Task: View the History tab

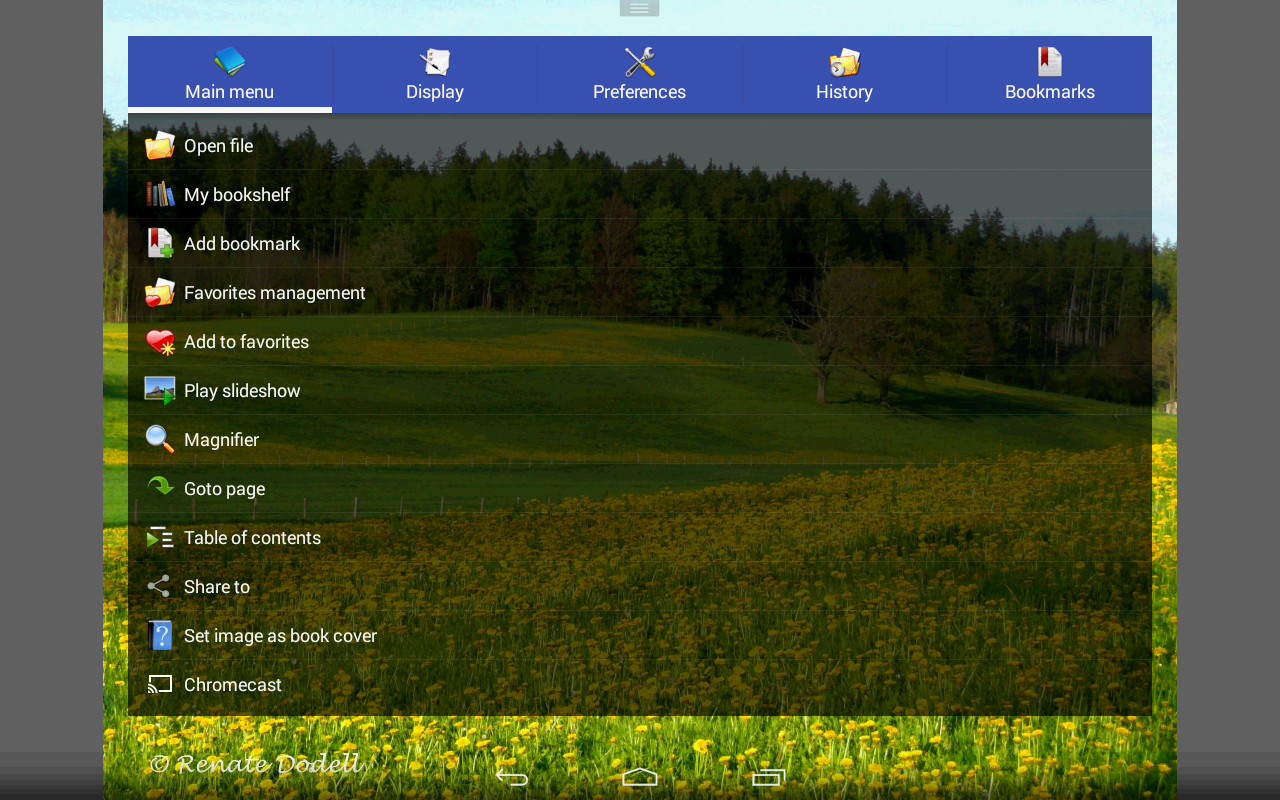Action: (844, 75)
